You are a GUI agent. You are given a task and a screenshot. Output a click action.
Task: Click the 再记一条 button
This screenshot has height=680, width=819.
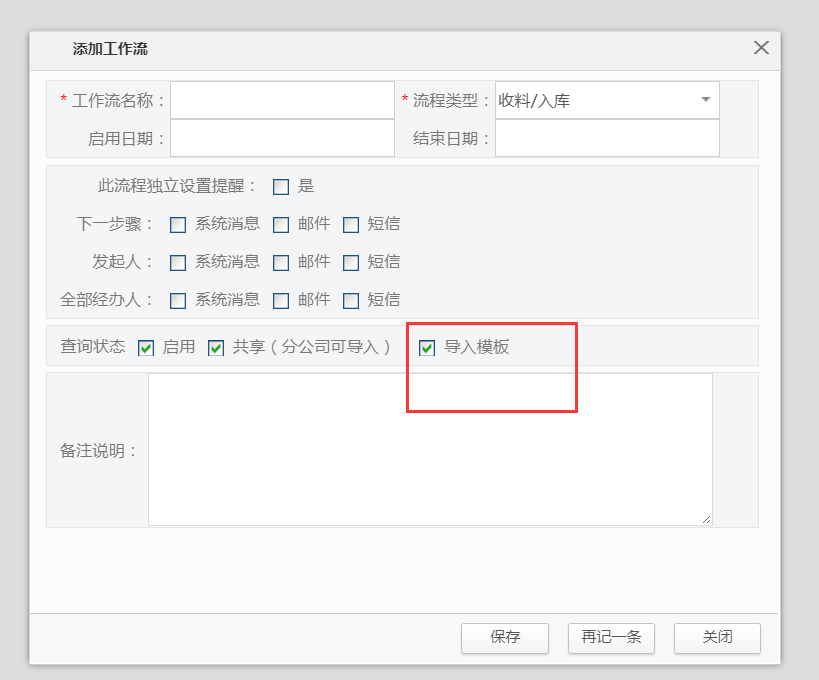[611, 637]
